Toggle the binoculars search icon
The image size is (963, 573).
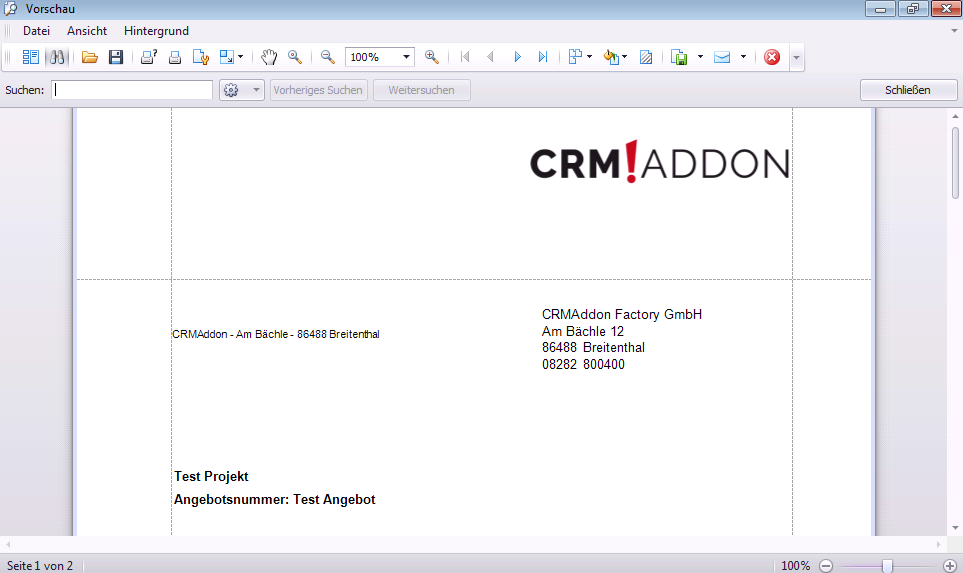tap(57, 57)
